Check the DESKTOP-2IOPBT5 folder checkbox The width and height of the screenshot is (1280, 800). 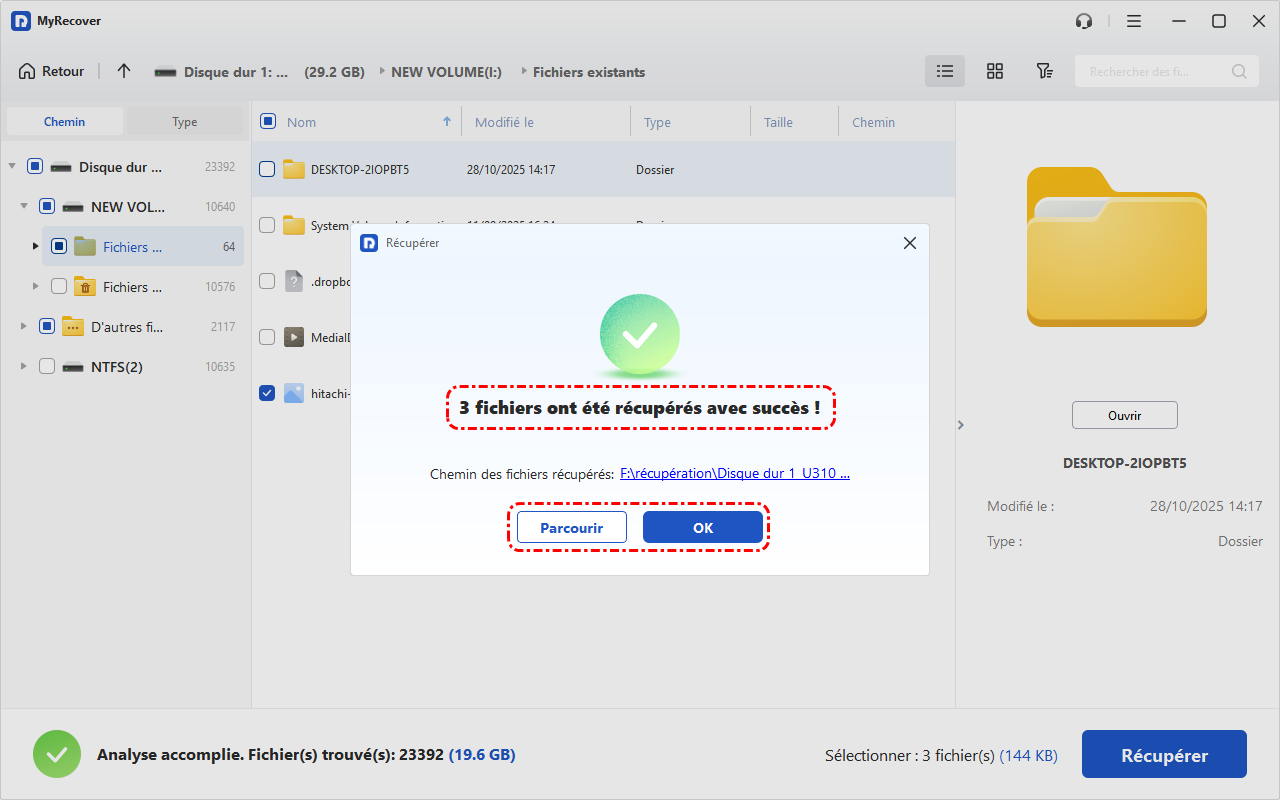click(x=267, y=169)
